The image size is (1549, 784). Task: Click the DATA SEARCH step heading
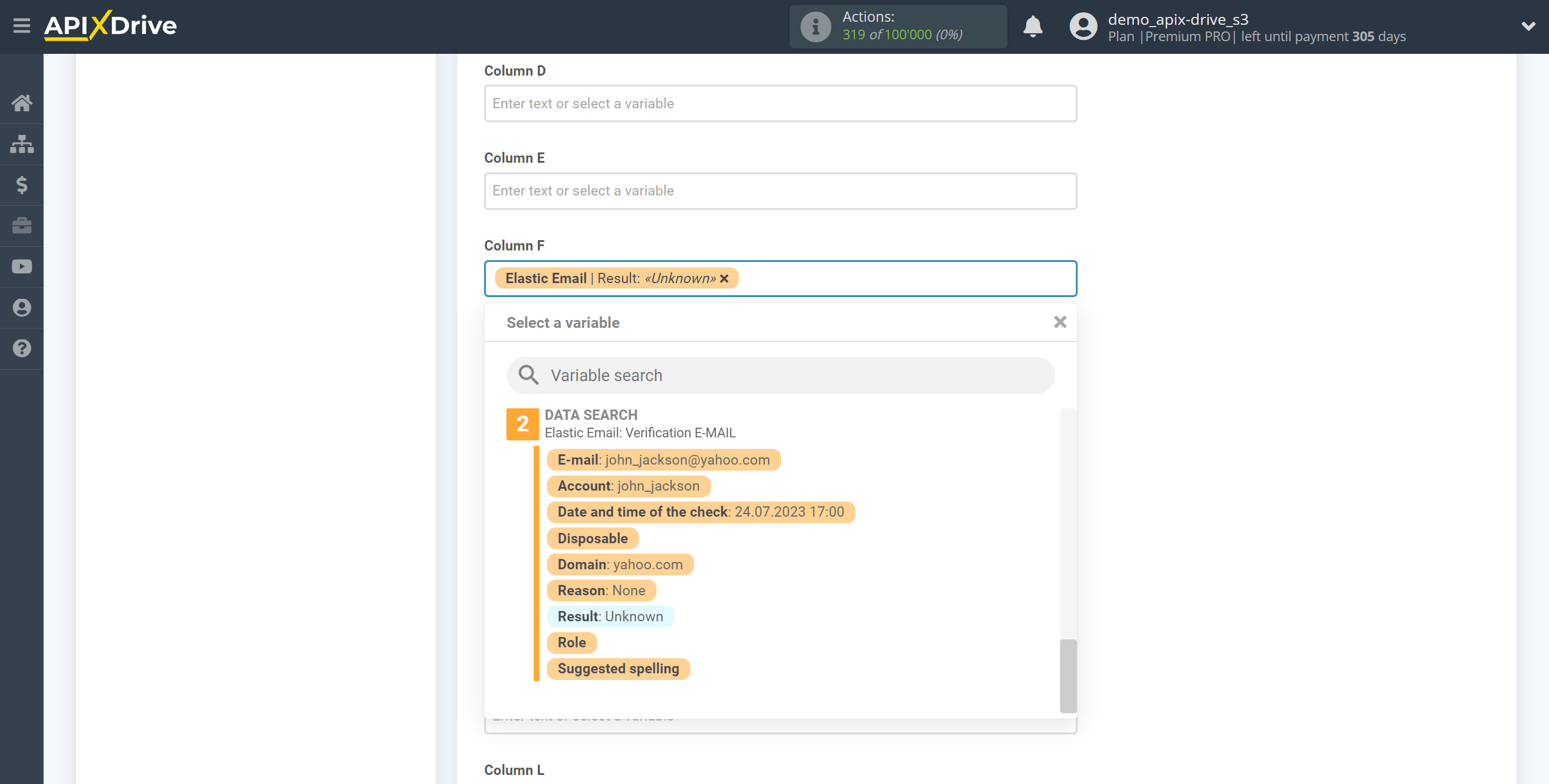(591, 415)
